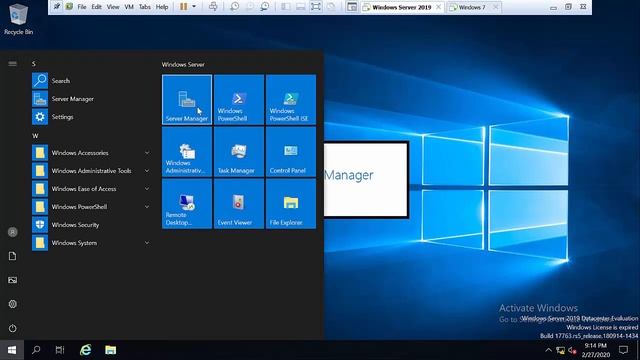640x360 pixels.
Task: Click the Windows Start button
Action: 12,350
